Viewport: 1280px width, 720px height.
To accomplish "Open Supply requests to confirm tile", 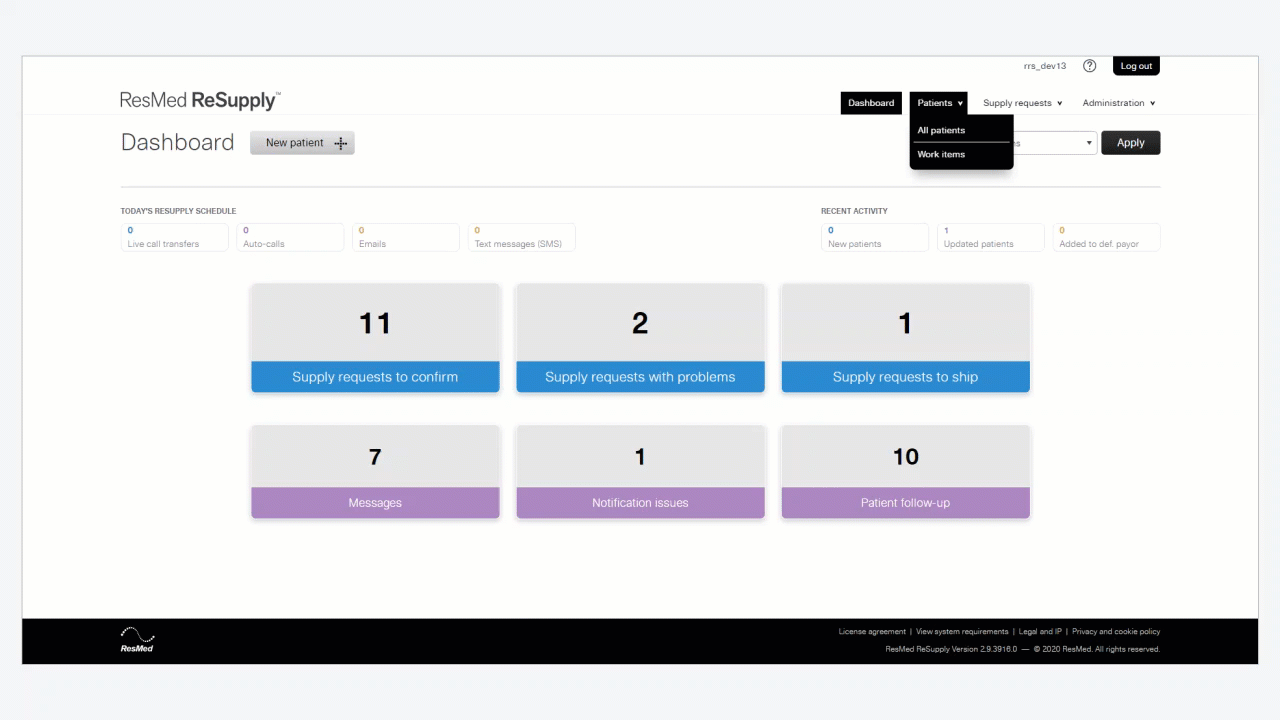I will 375,338.
